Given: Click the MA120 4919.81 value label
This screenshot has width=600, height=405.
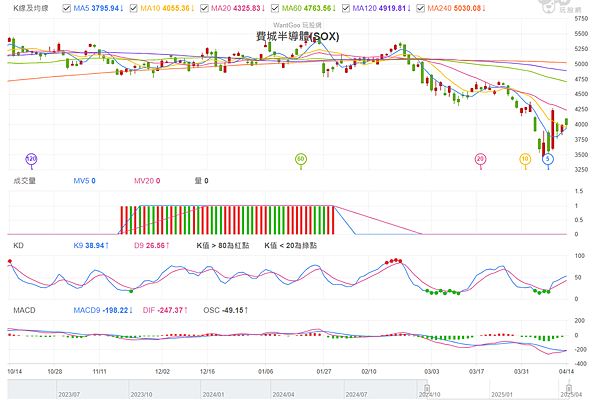Looking at the screenshot, I should [382, 8].
